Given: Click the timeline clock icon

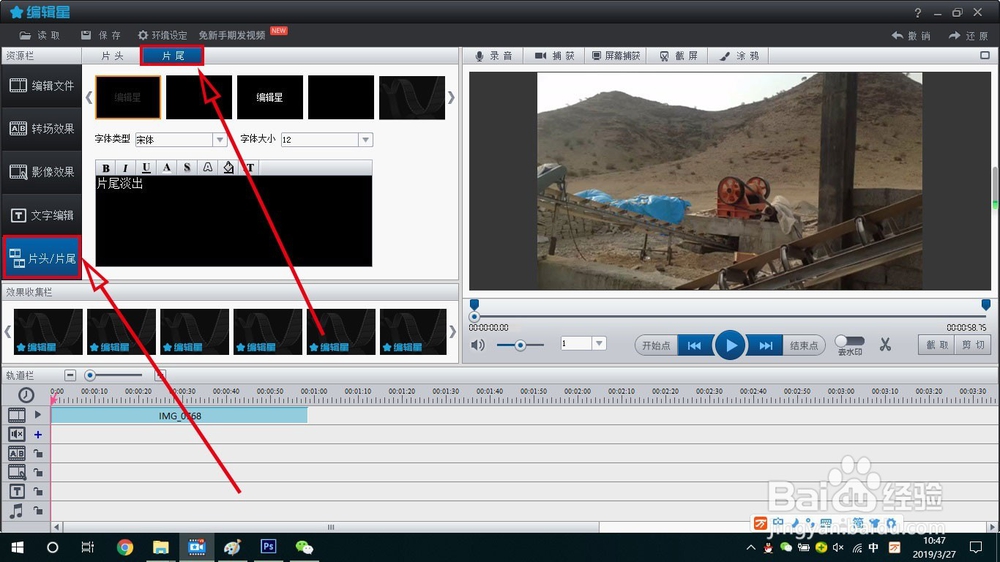Looking at the screenshot, I should [26, 396].
